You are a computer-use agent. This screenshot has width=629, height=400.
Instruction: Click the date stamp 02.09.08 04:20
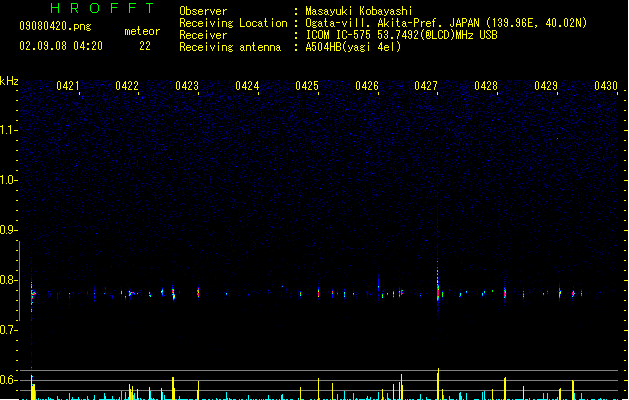tap(61, 46)
